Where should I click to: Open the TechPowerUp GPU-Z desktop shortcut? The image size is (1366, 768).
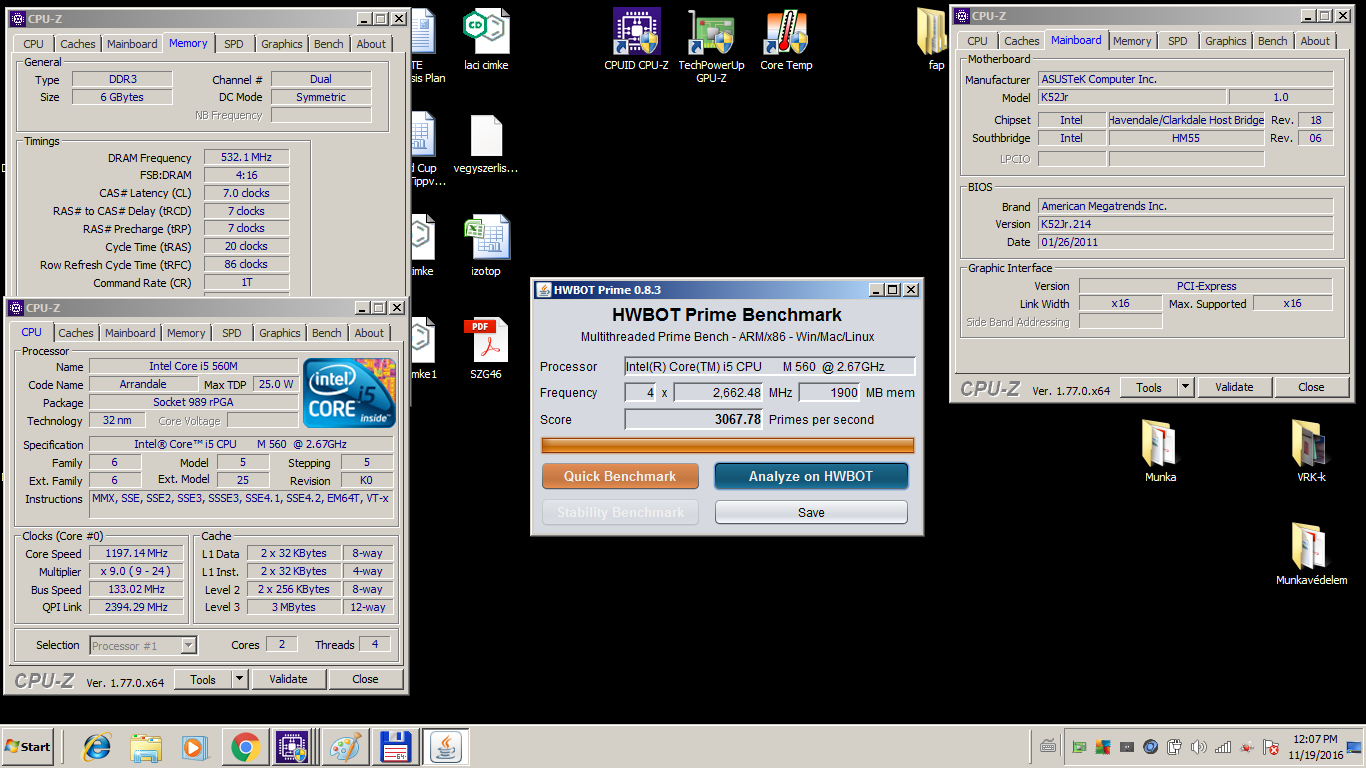click(711, 46)
